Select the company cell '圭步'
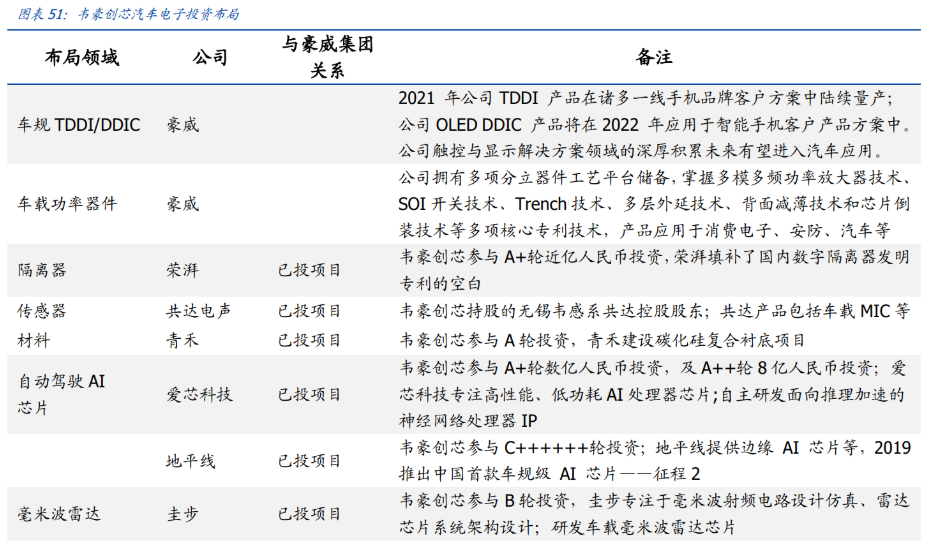The width and height of the screenshot is (928, 541). [182, 514]
